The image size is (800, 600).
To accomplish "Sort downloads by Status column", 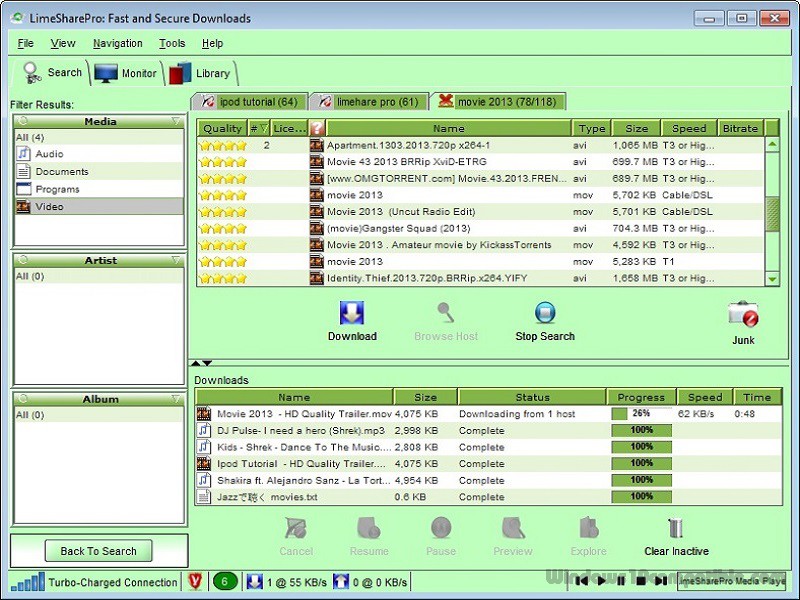I will (x=532, y=397).
